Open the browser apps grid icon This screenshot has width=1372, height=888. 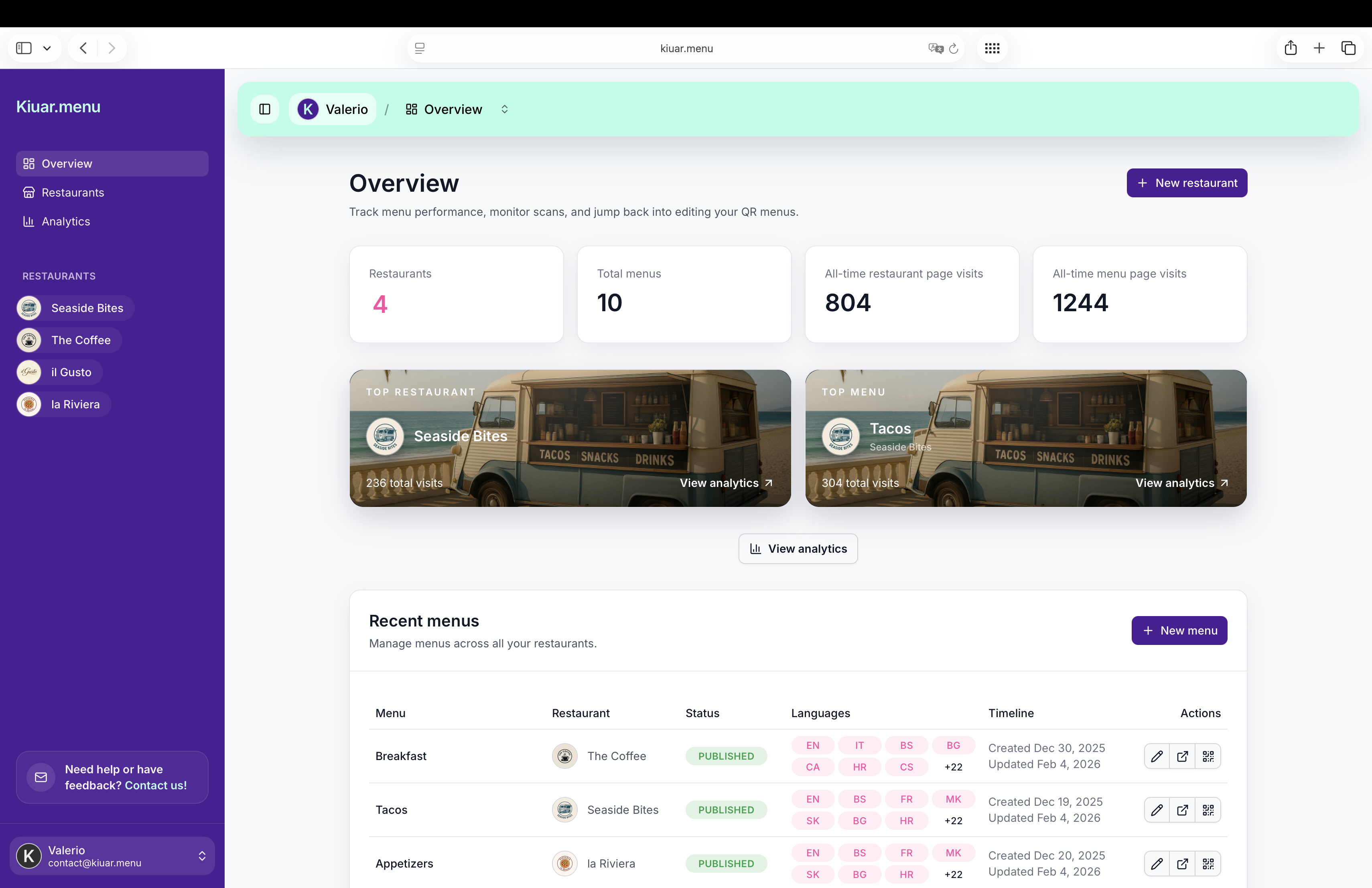click(x=992, y=49)
